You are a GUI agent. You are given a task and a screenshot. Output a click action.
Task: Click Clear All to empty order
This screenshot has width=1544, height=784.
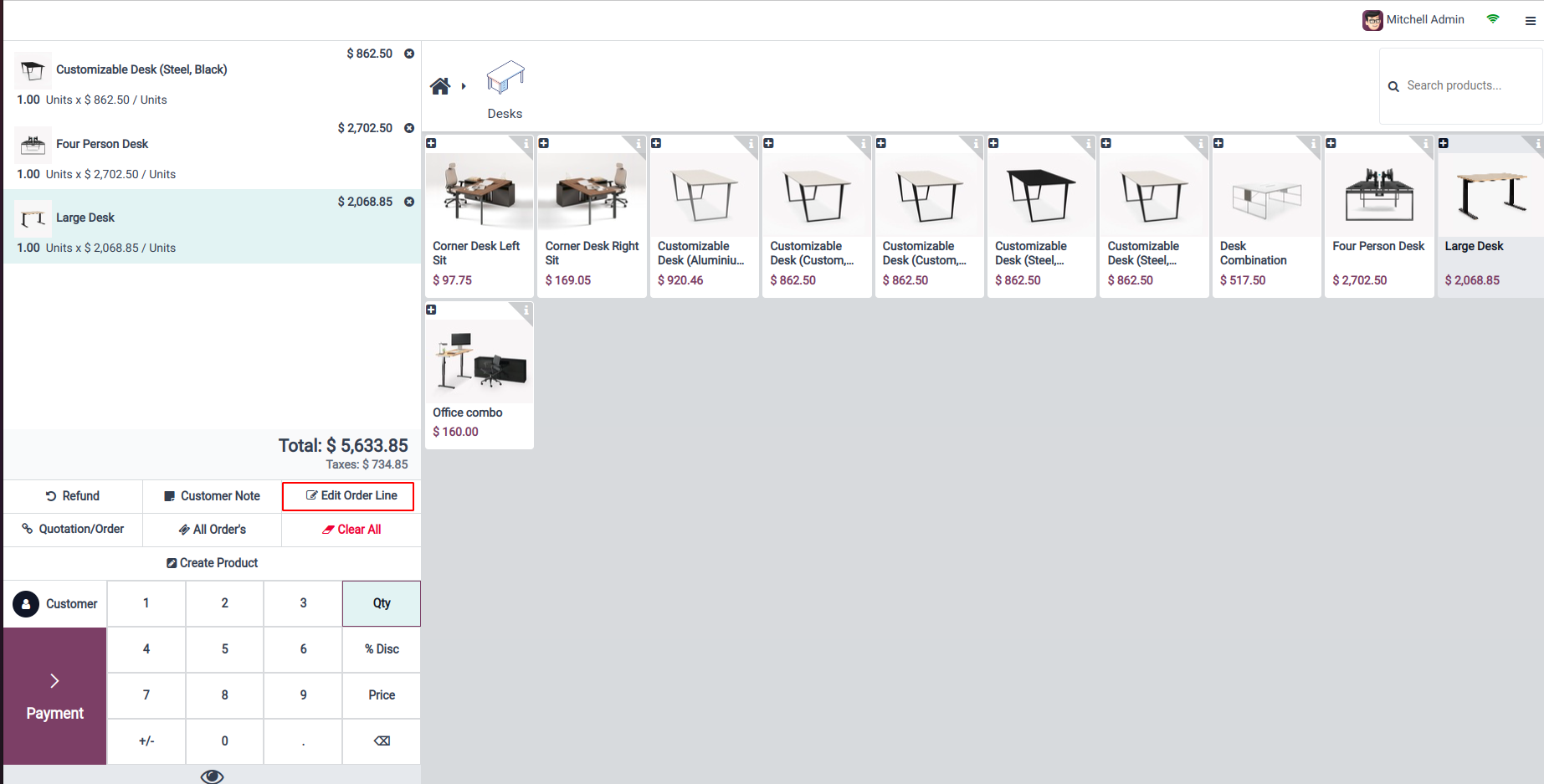click(351, 530)
